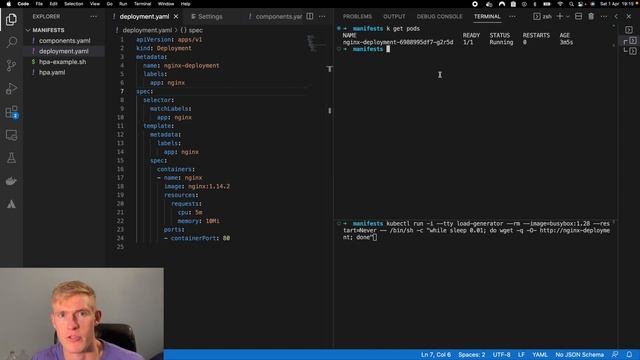Split the editor to the right
This screenshot has width=640, height=360.
point(310,16)
